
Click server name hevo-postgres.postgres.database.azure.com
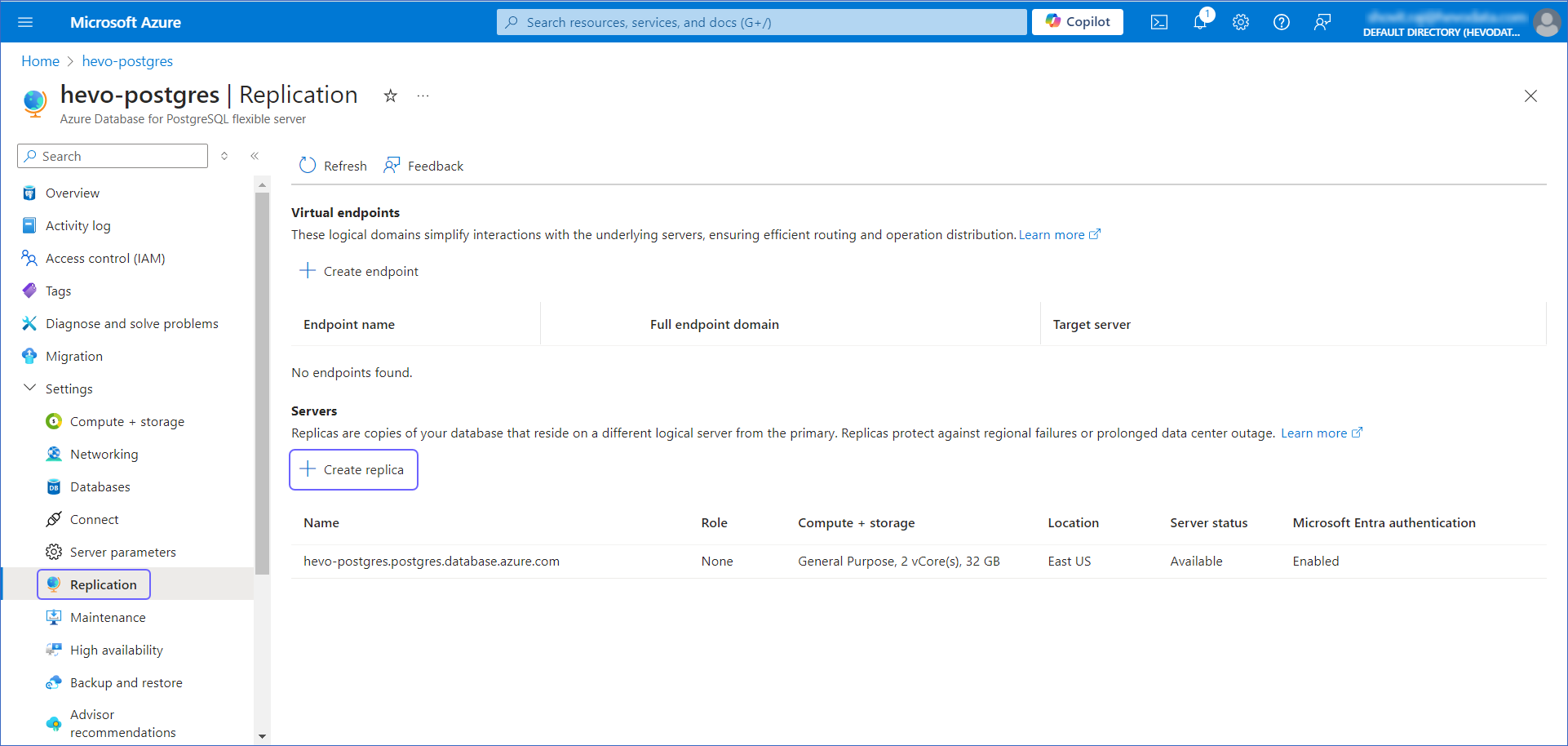432,561
